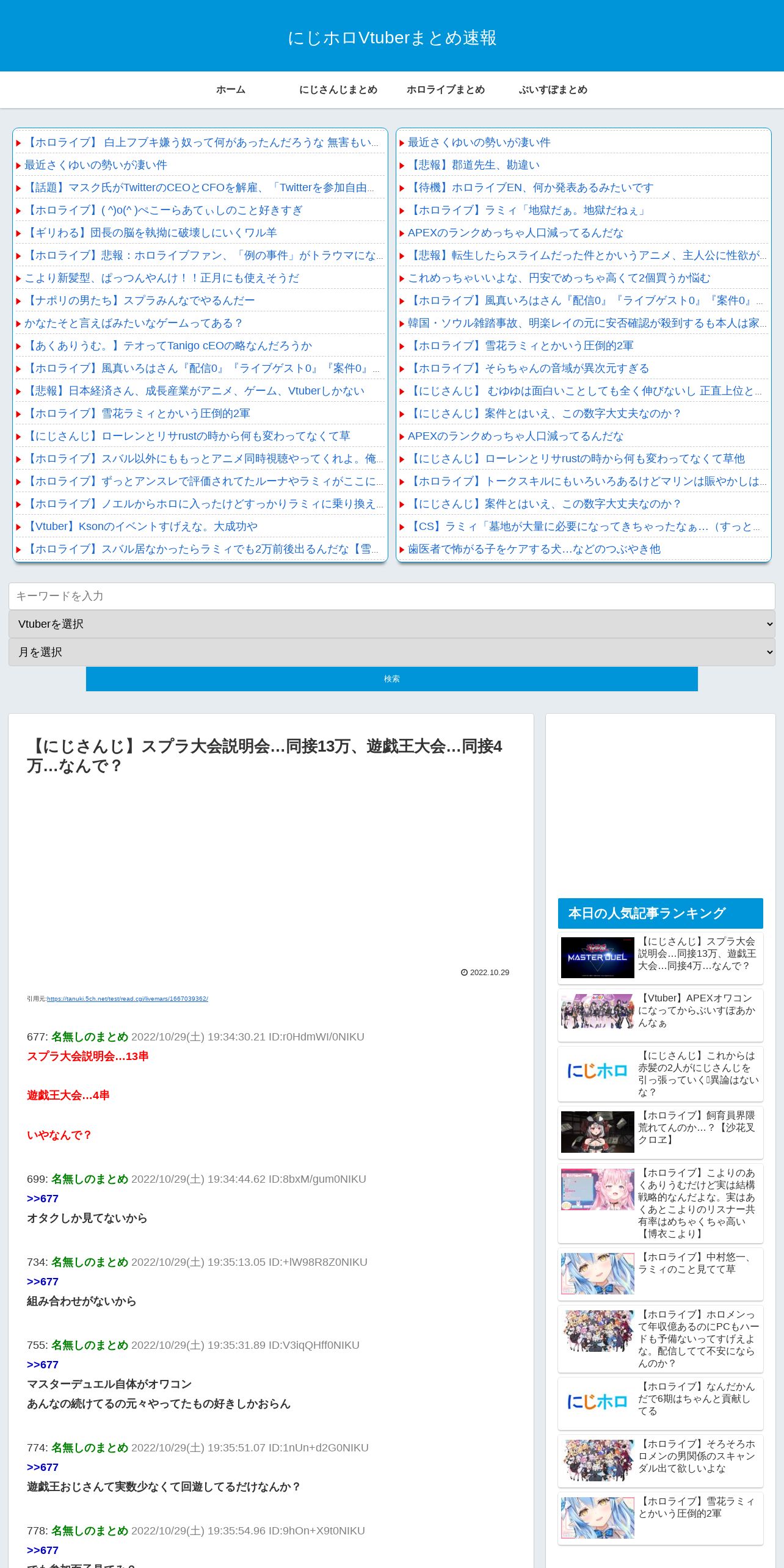The width and height of the screenshot is (784, 1568).
Task: Click こよりのあくありうむ ranking thumbnail
Action: click(598, 1189)
